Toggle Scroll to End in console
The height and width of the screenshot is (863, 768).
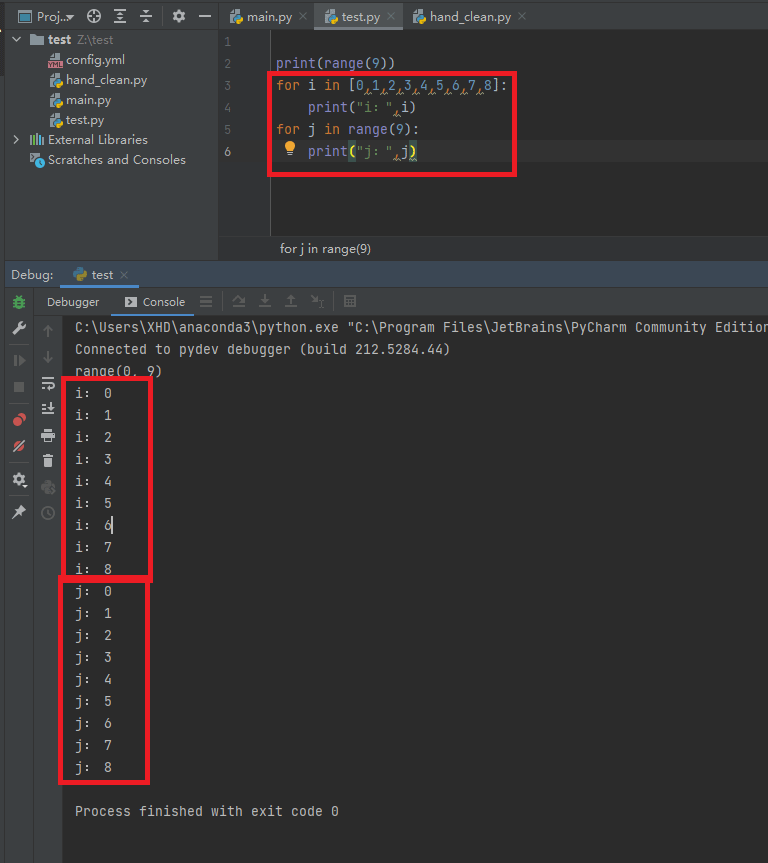tap(48, 408)
